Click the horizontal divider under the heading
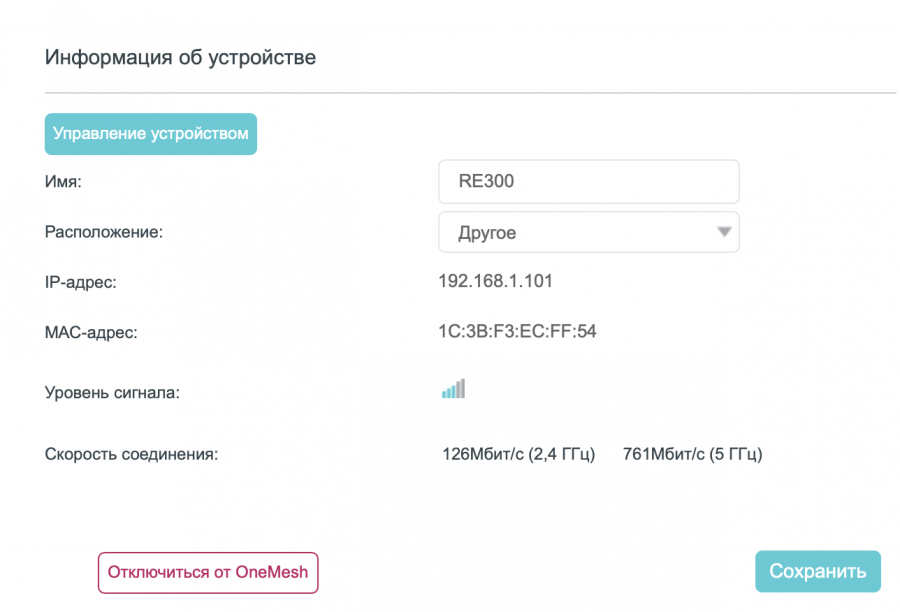Image resolution: width=900 pixels, height=612 pixels. (x=471, y=92)
